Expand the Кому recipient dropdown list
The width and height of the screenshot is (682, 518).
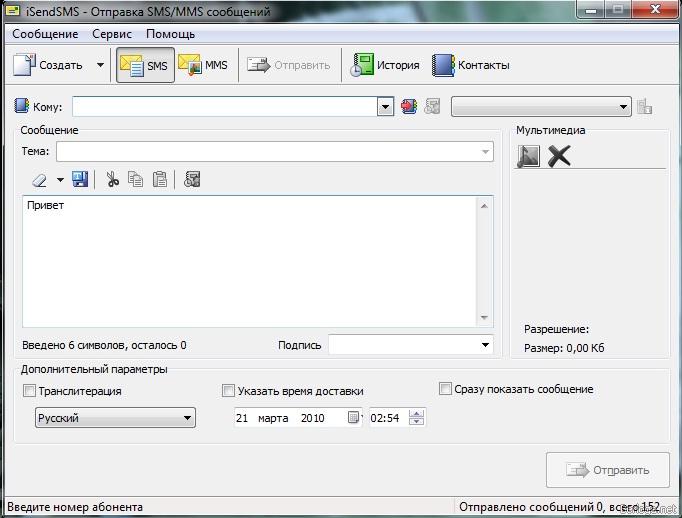click(385, 107)
